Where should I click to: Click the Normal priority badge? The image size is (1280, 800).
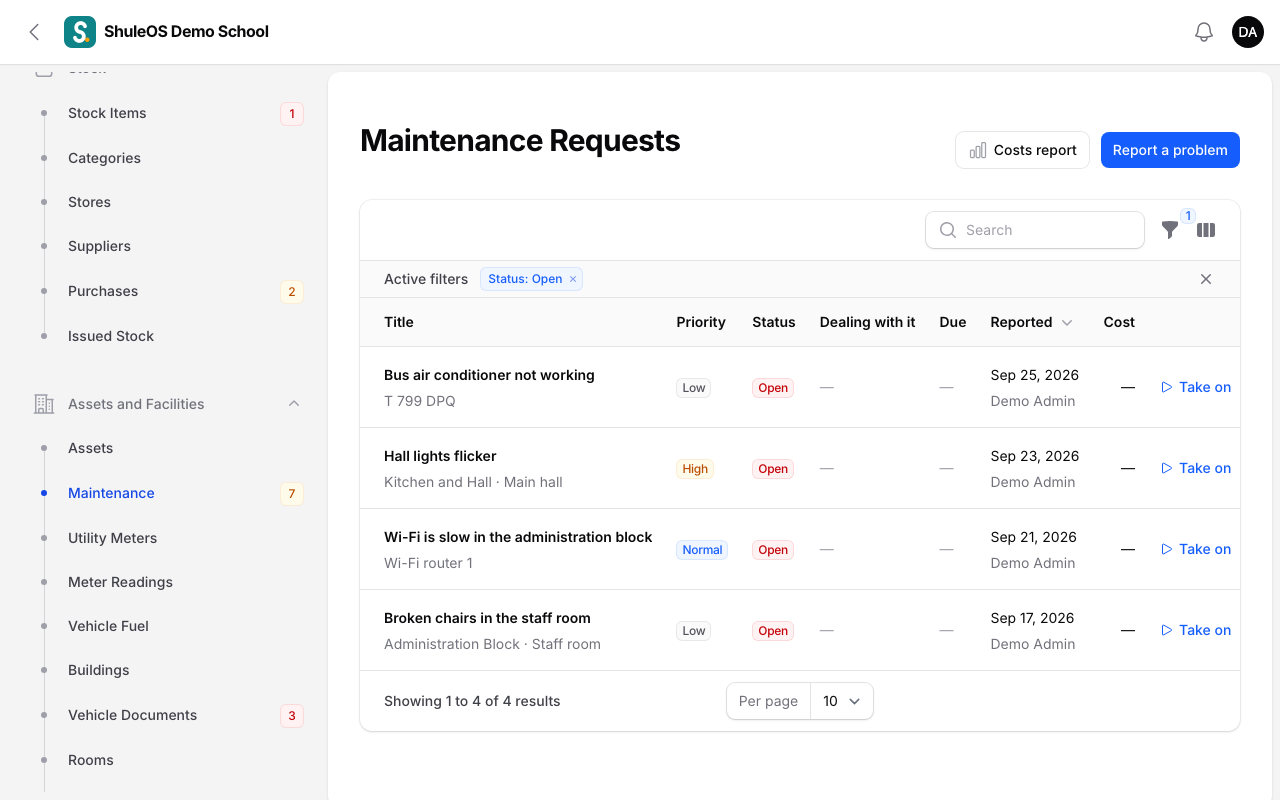click(x=702, y=550)
